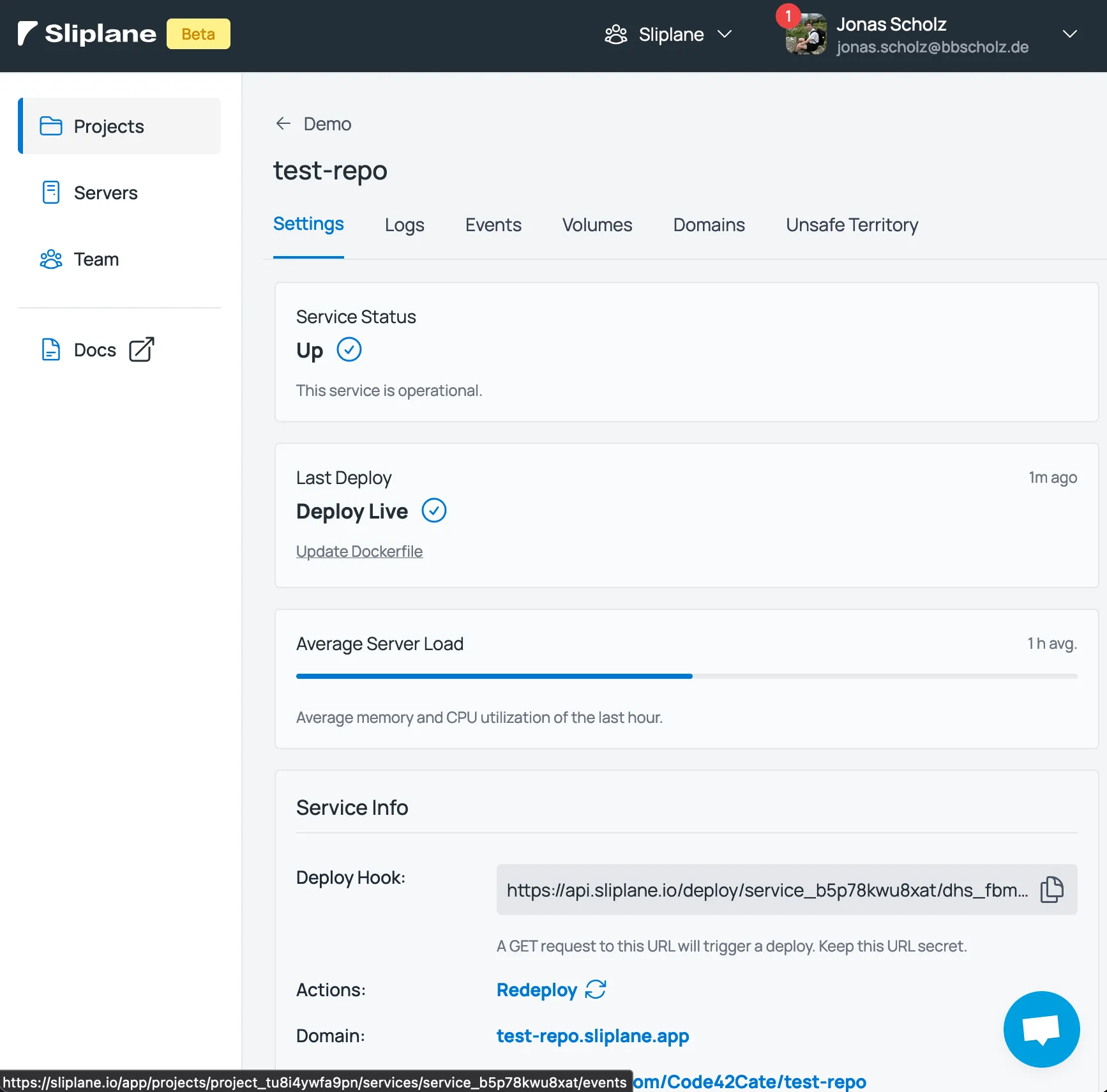
Task: Switch to the Logs tab
Action: tap(404, 225)
